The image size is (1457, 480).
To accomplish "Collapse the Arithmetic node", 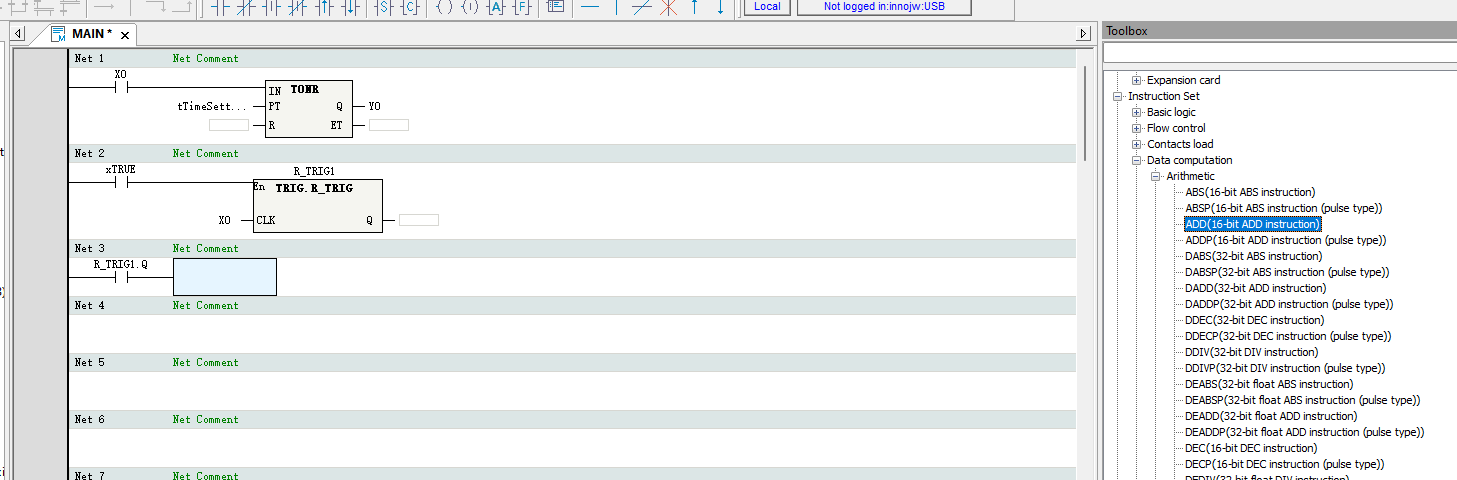I will pyautogui.click(x=1155, y=176).
